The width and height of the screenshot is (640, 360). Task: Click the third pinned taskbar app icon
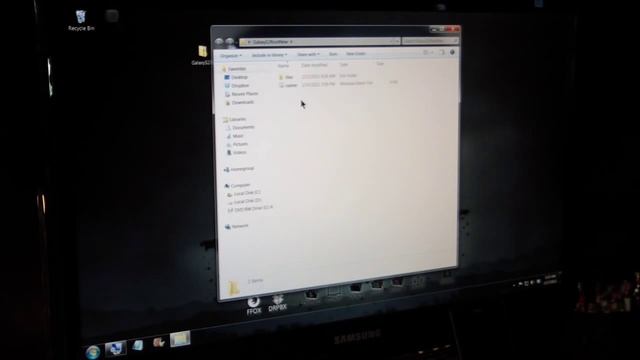(x=158, y=342)
